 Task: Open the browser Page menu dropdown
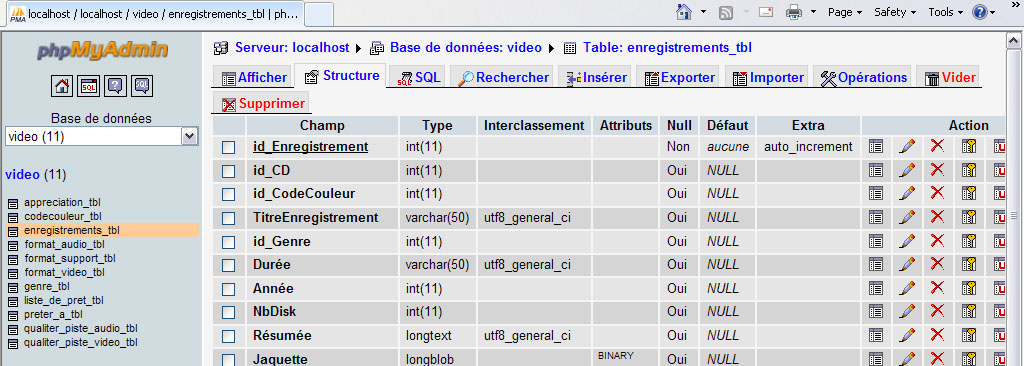pyautogui.click(x=845, y=12)
